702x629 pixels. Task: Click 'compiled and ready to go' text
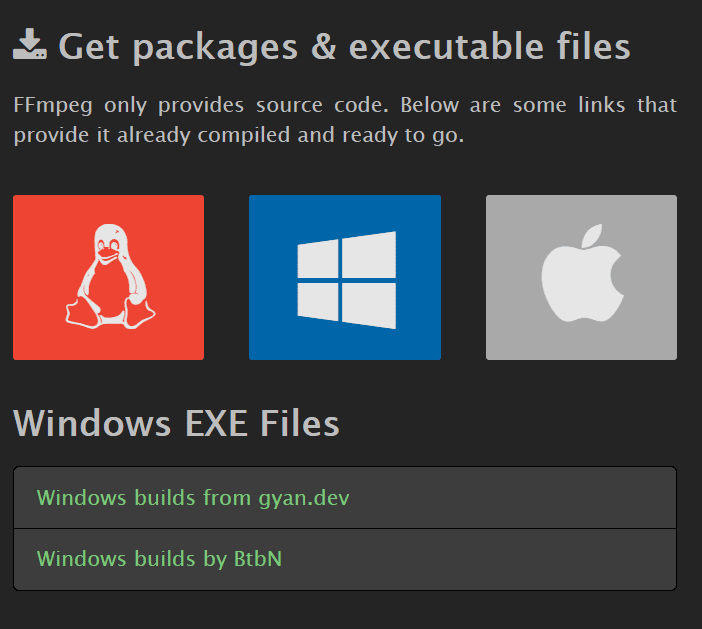(x=330, y=136)
